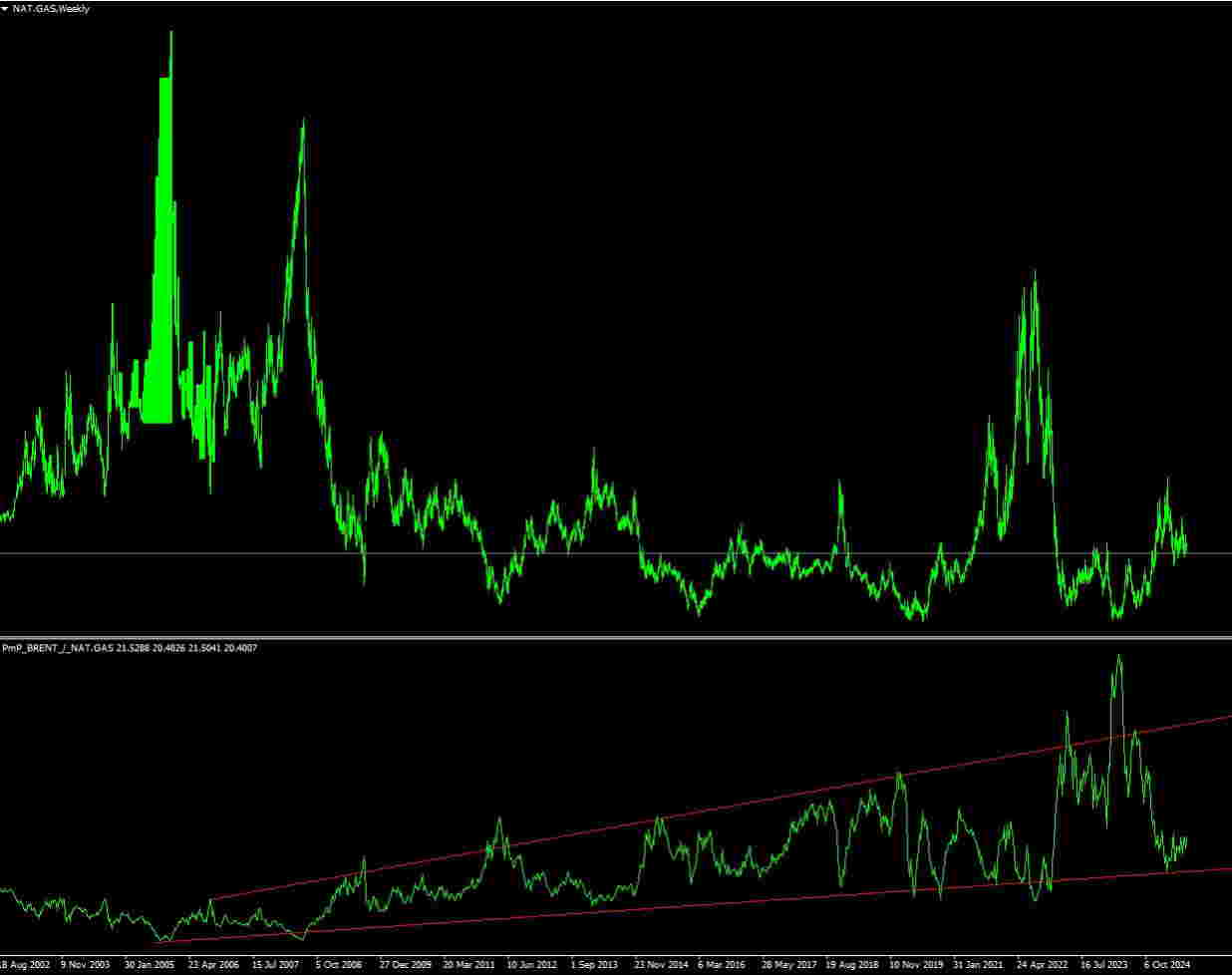Click the 16 Jul 2023 date label
The width and height of the screenshot is (1232, 975).
[x=1105, y=965]
